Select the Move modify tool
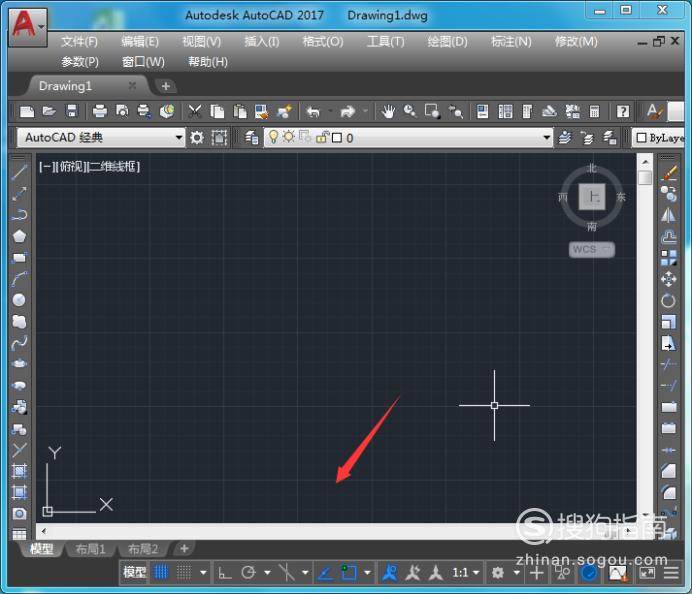The image size is (692, 594). click(x=669, y=279)
